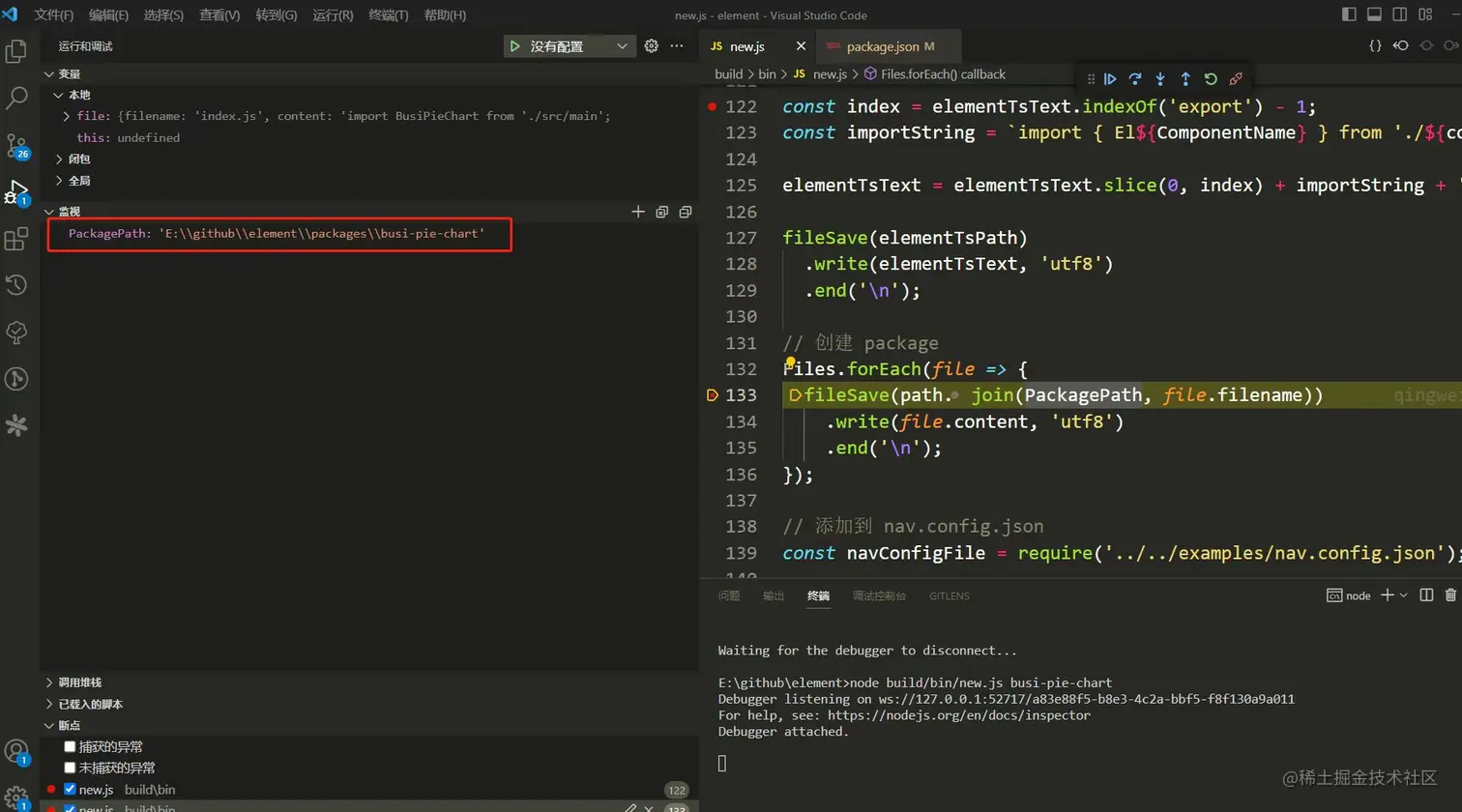
Task: Click Step Out in the debug toolbar
Action: (x=1185, y=79)
